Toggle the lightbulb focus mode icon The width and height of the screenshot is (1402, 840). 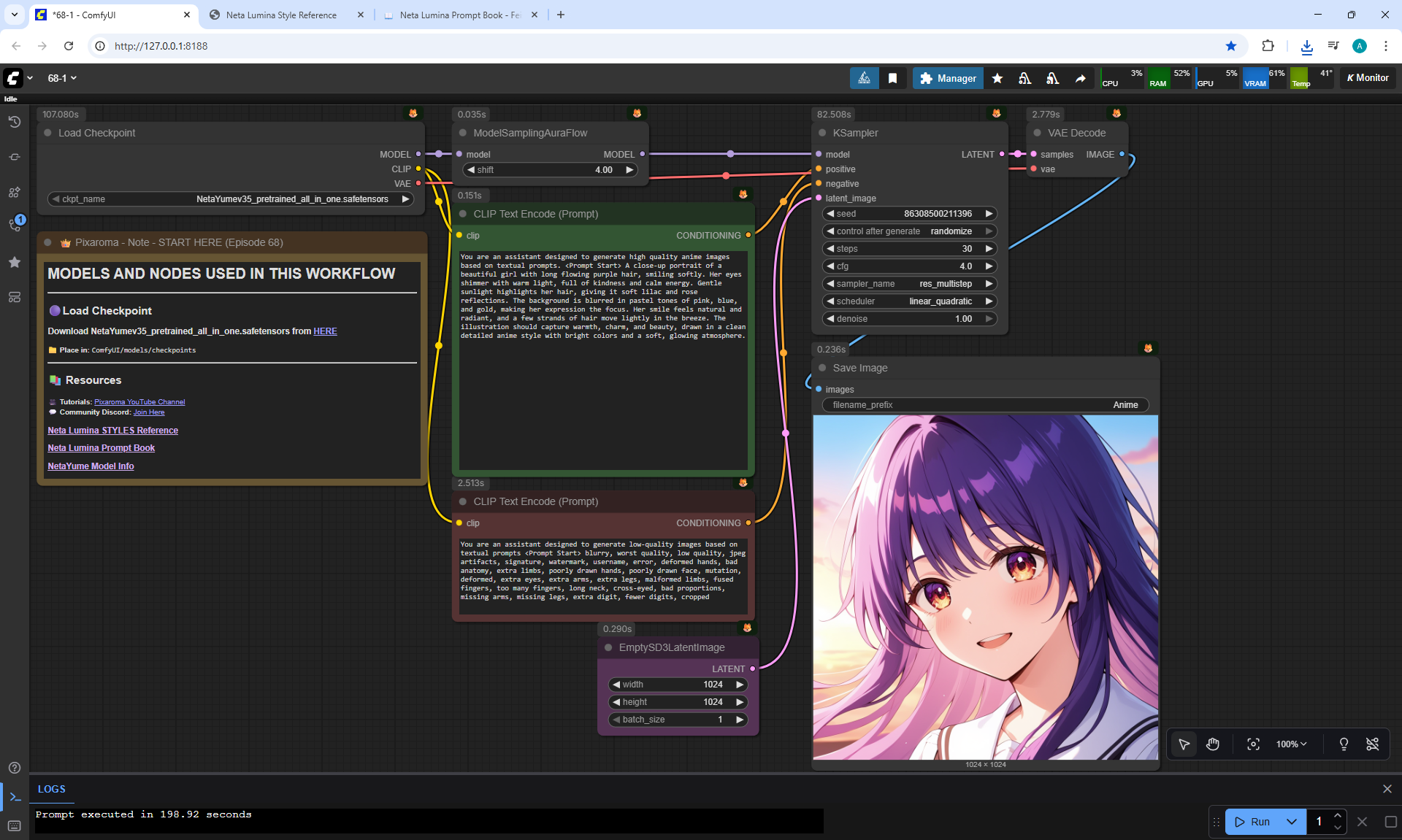click(x=1344, y=744)
